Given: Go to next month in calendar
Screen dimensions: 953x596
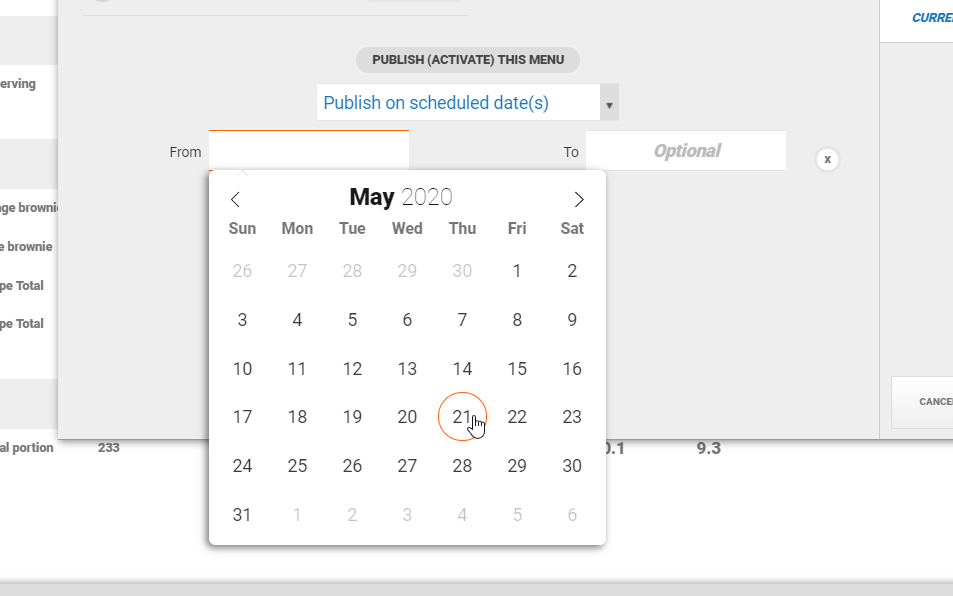Looking at the screenshot, I should (579, 199).
